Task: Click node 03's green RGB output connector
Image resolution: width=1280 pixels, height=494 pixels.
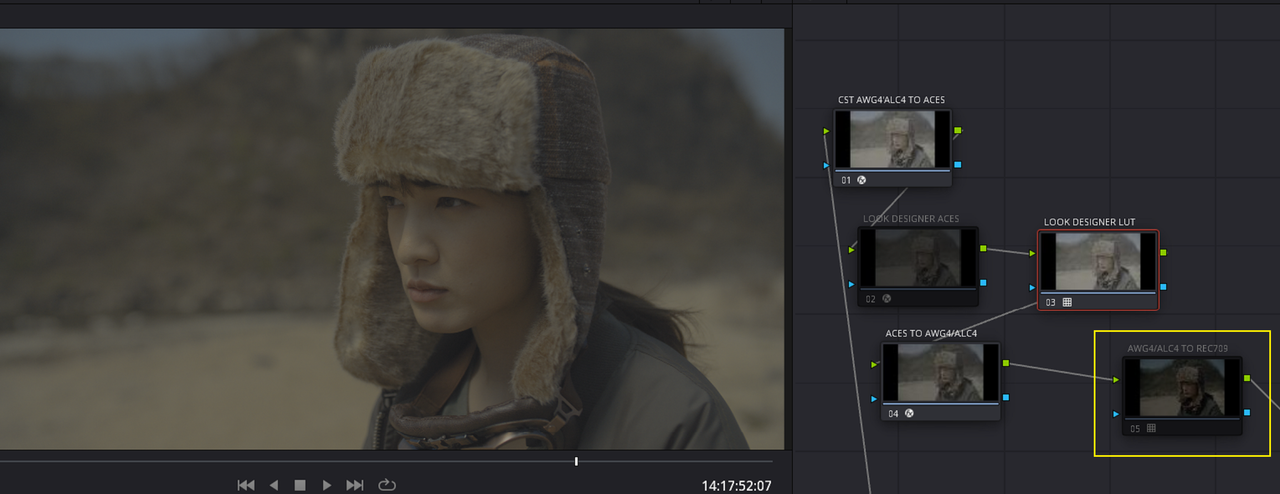Action: pyautogui.click(x=1164, y=252)
